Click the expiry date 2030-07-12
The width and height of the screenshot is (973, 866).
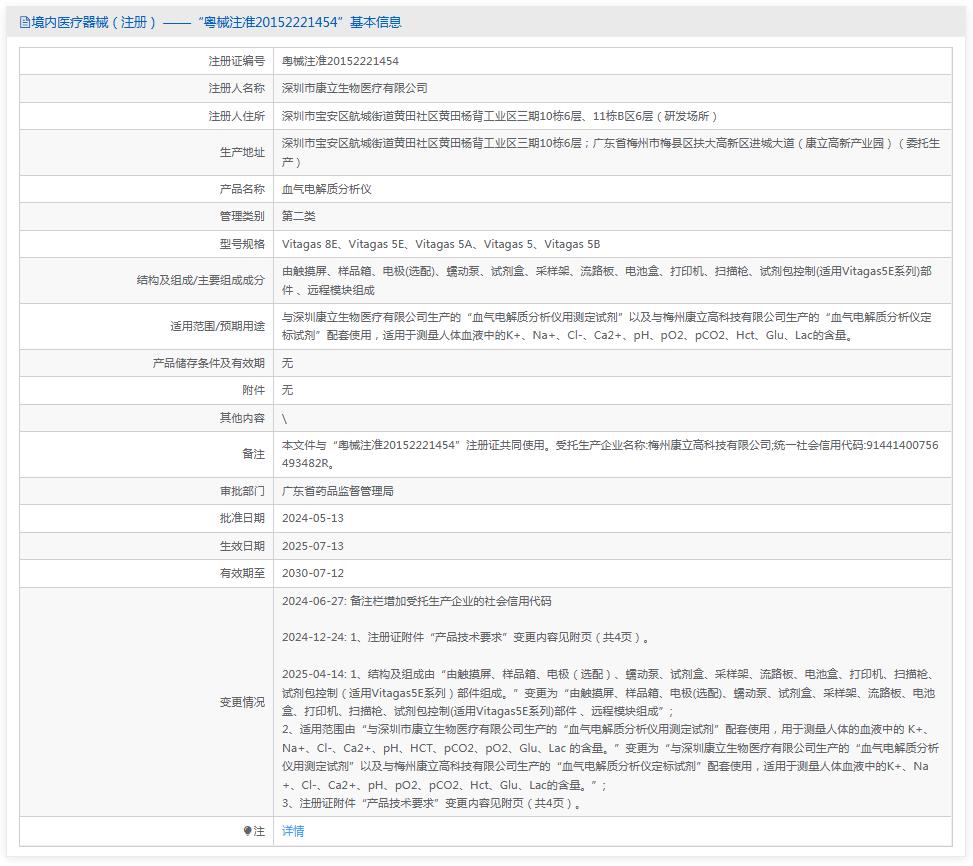312,573
